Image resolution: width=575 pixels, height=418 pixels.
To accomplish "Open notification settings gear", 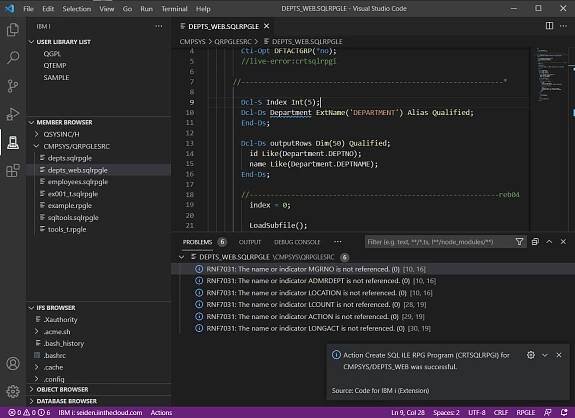I will pos(531,355).
